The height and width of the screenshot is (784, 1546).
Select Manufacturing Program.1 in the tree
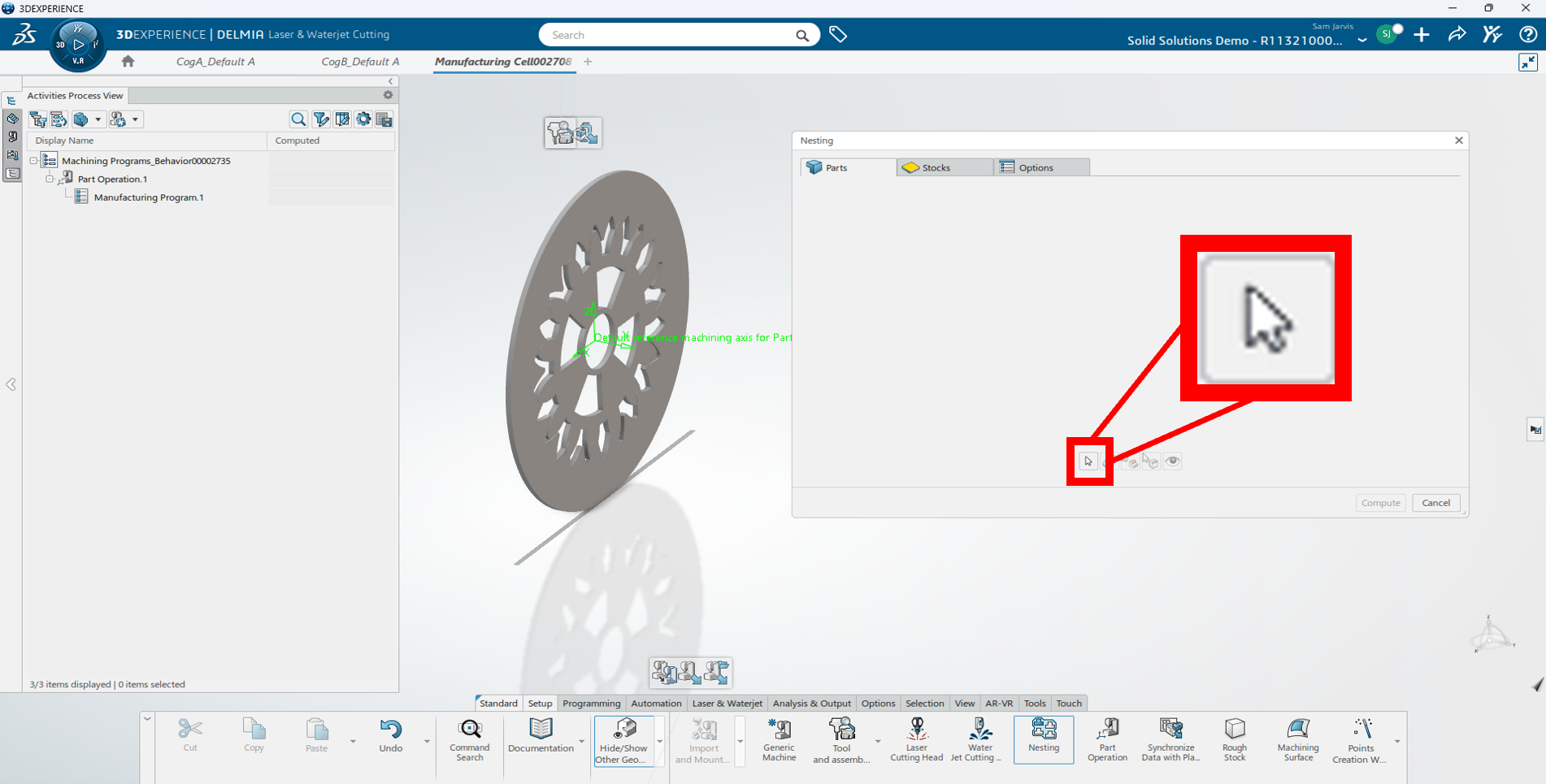(x=149, y=197)
